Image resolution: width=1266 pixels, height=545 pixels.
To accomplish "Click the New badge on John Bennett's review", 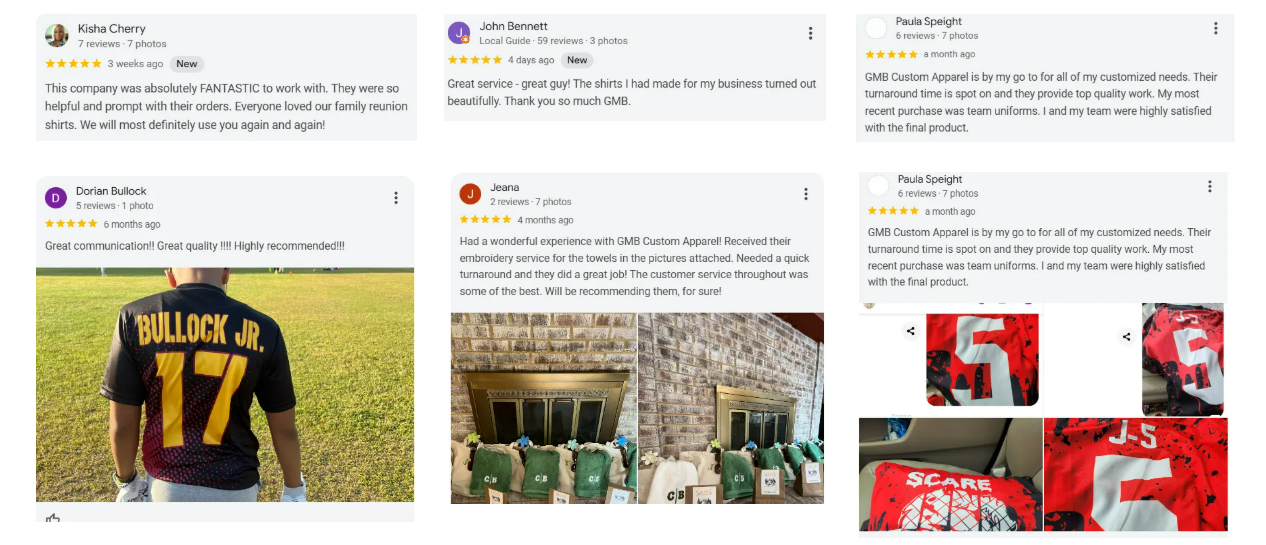I will [x=577, y=60].
